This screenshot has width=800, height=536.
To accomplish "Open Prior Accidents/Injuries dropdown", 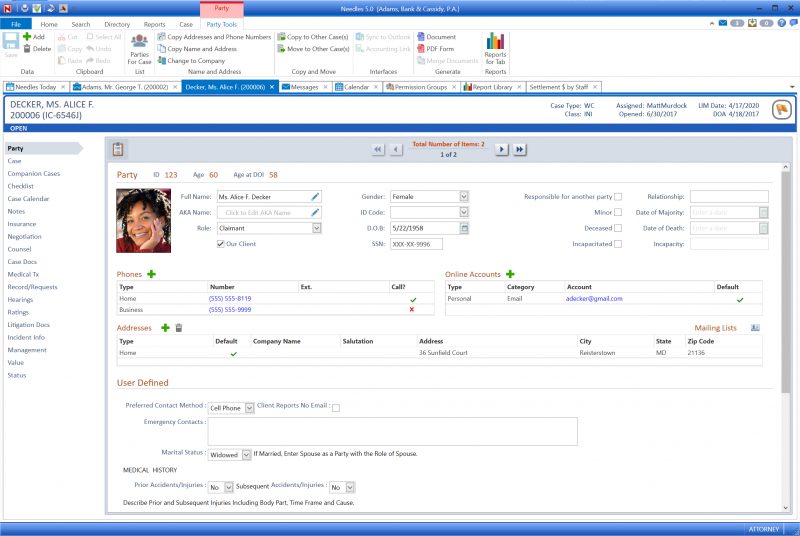I will click(x=229, y=488).
